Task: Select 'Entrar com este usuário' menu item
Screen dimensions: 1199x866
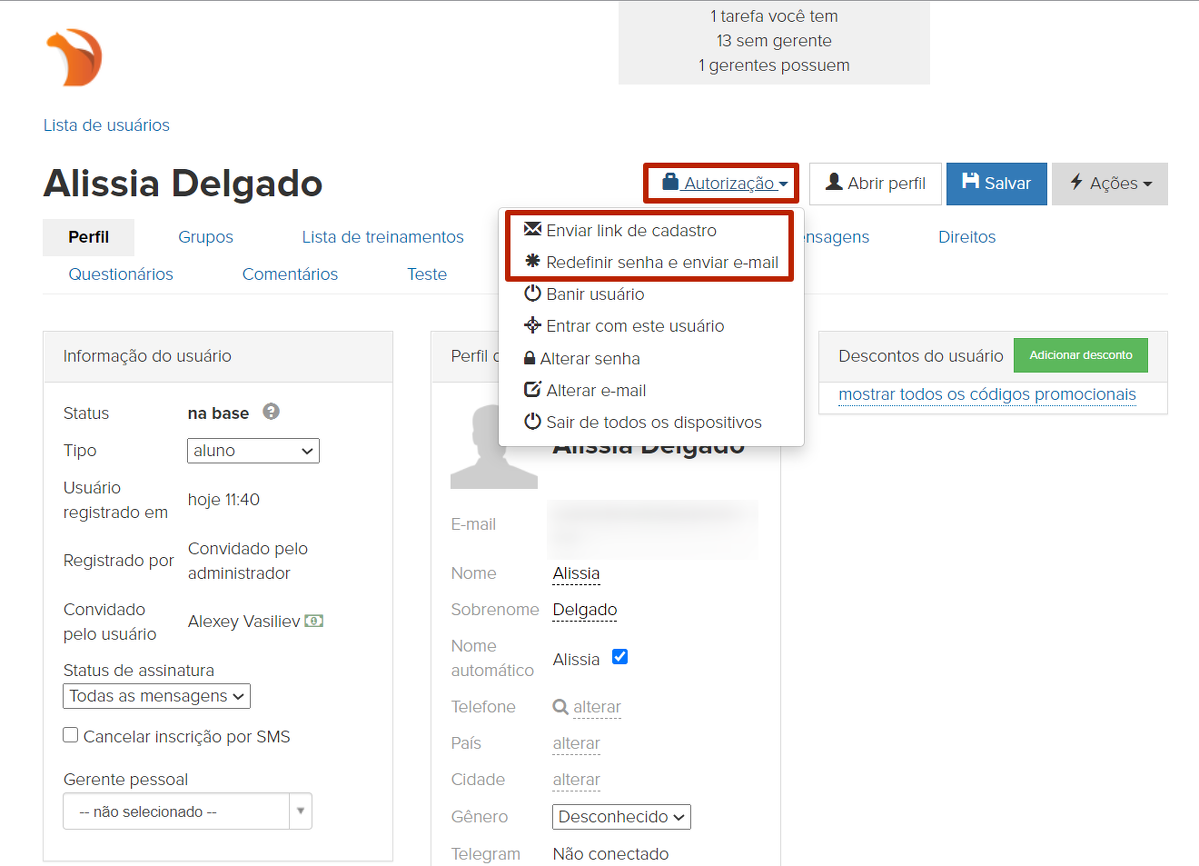Action: 634,326
